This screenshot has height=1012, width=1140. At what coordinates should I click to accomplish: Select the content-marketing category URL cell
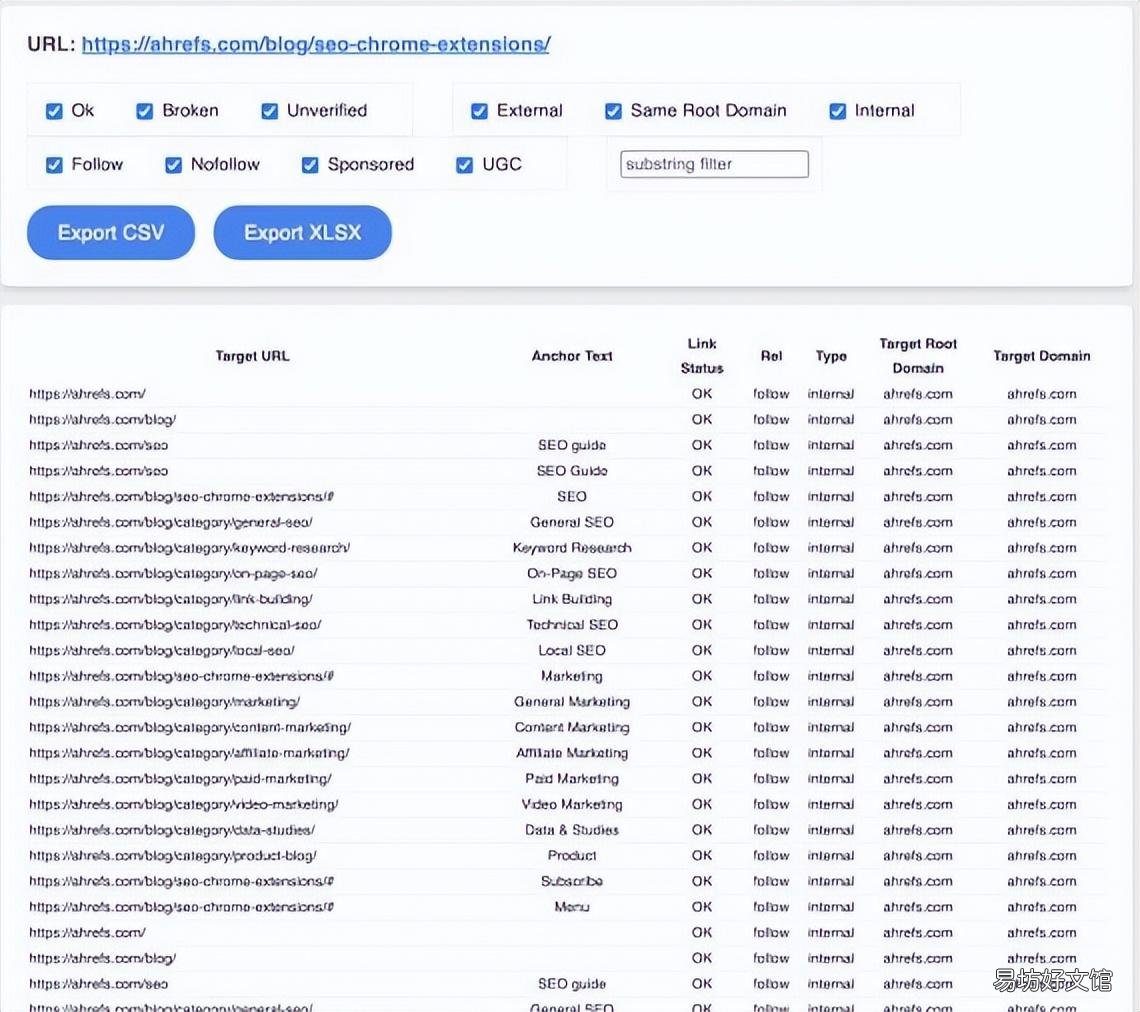pyautogui.click(x=190, y=728)
